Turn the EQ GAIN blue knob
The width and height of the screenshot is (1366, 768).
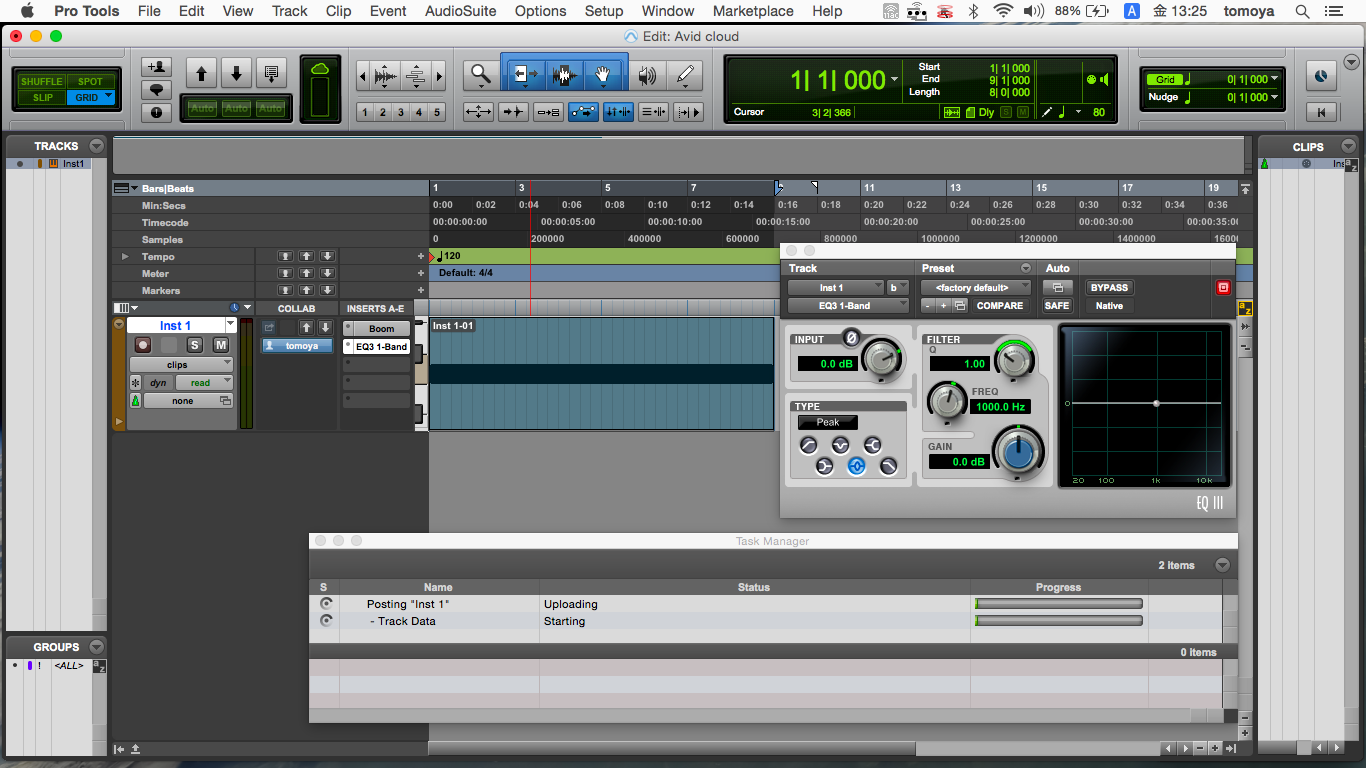point(1018,453)
